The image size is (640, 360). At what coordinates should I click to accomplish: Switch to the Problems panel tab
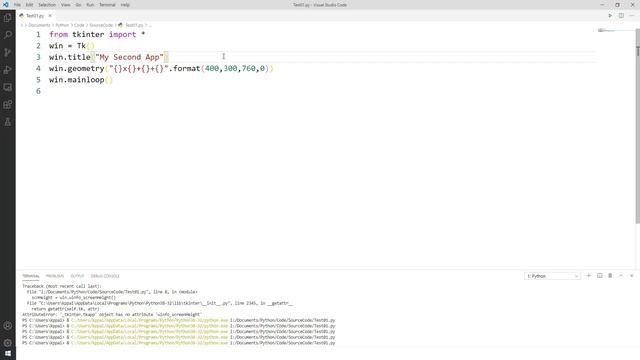[55, 276]
